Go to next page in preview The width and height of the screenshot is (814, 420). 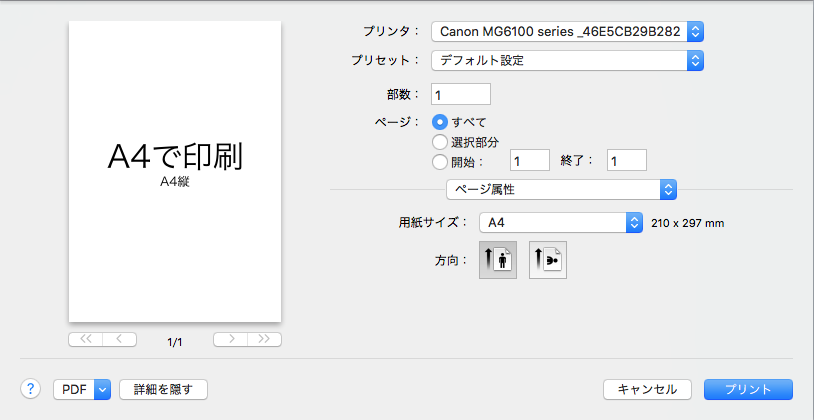click(231, 339)
